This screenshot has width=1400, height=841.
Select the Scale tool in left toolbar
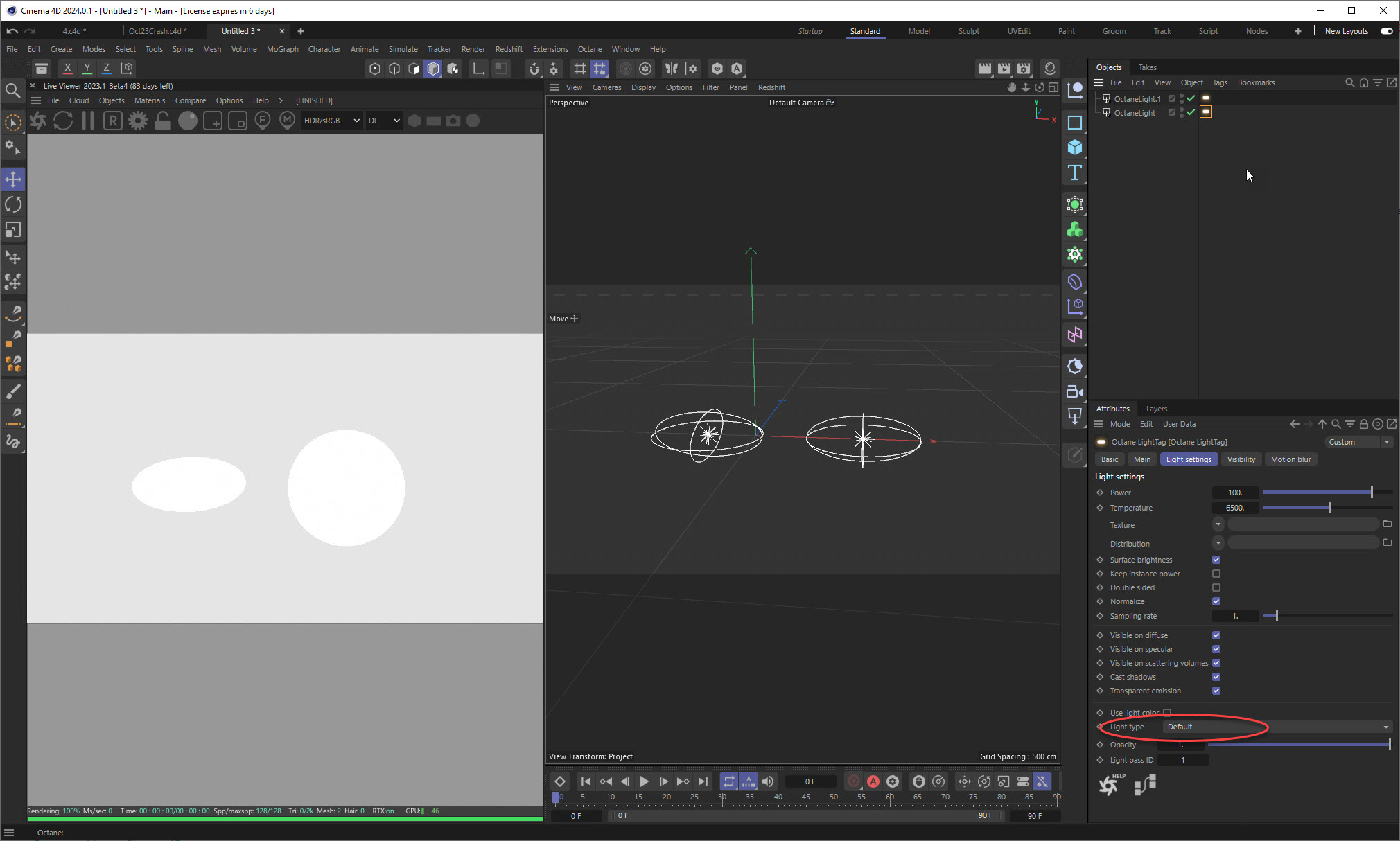13,229
